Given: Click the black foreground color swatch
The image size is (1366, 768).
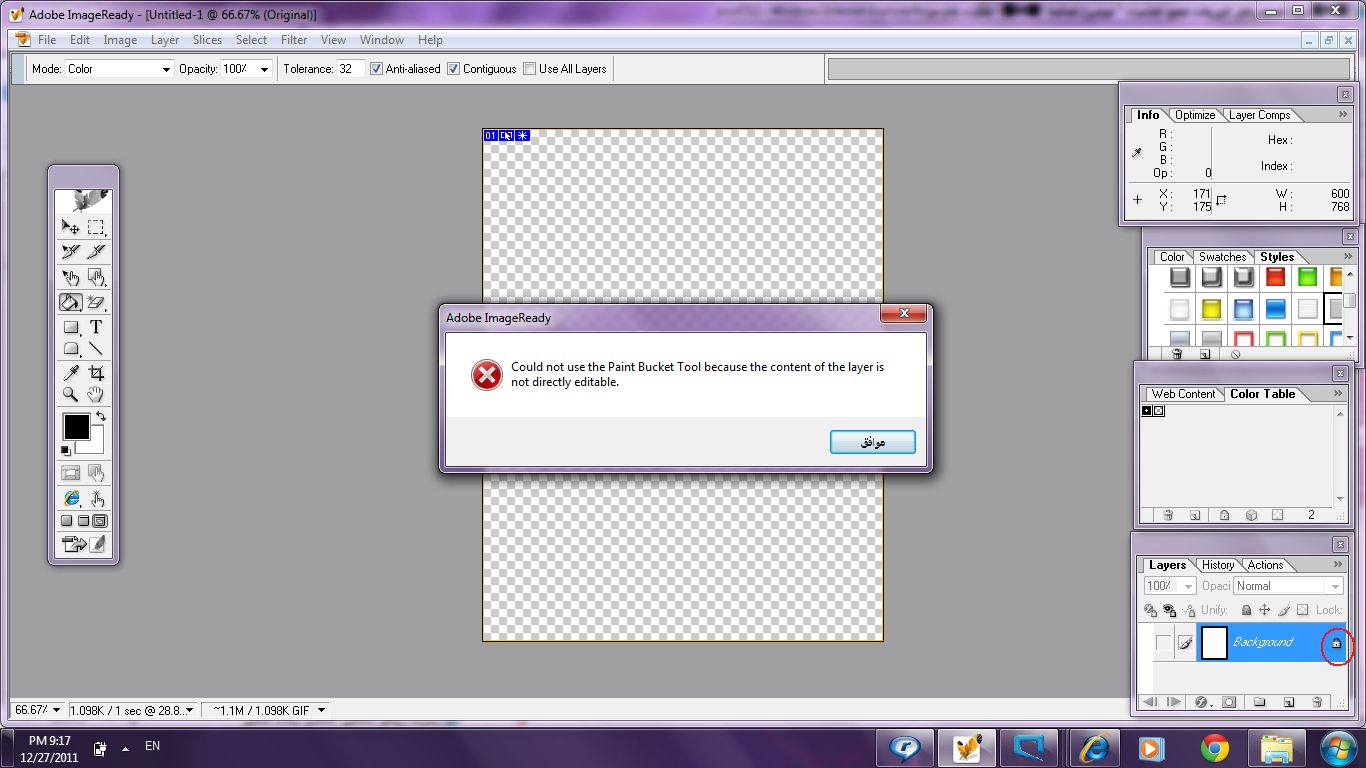Looking at the screenshot, I should click(x=76, y=427).
